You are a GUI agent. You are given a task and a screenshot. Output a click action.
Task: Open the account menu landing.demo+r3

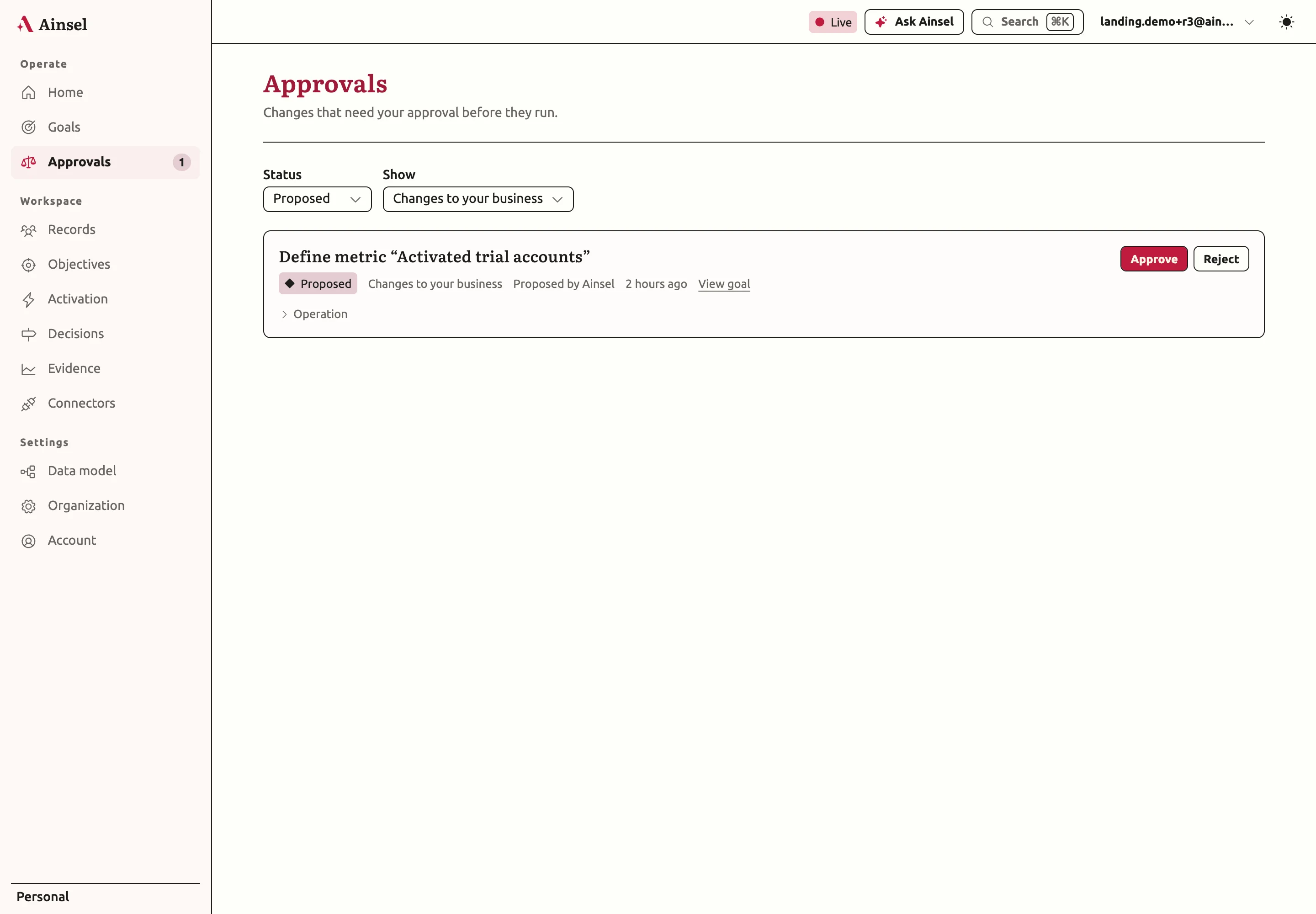[x=1178, y=22]
